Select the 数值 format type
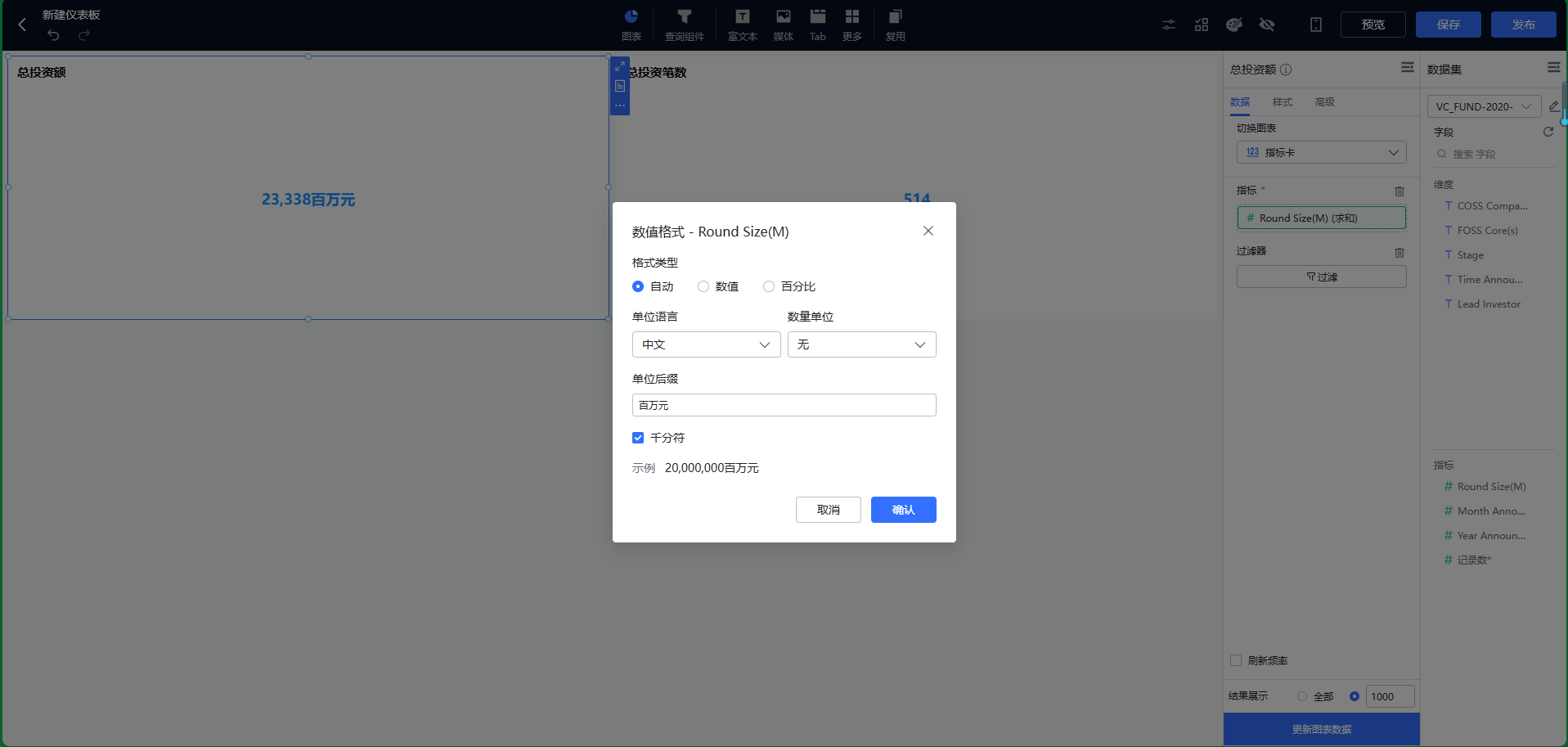The height and width of the screenshot is (747, 1568). pyautogui.click(x=703, y=286)
